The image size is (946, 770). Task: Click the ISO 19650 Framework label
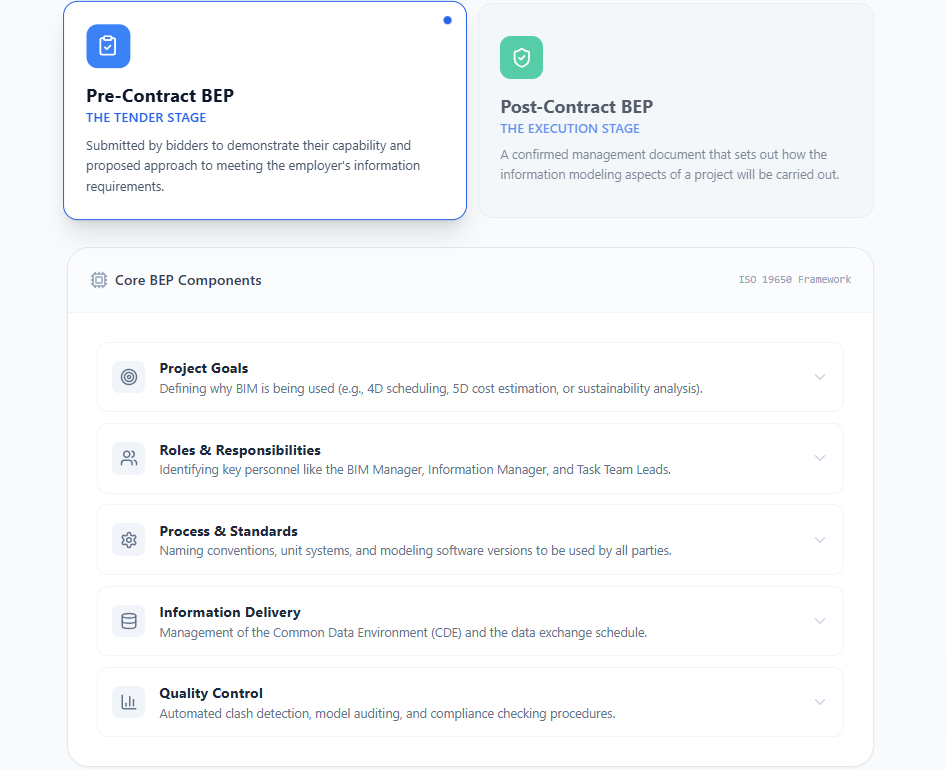(795, 280)
